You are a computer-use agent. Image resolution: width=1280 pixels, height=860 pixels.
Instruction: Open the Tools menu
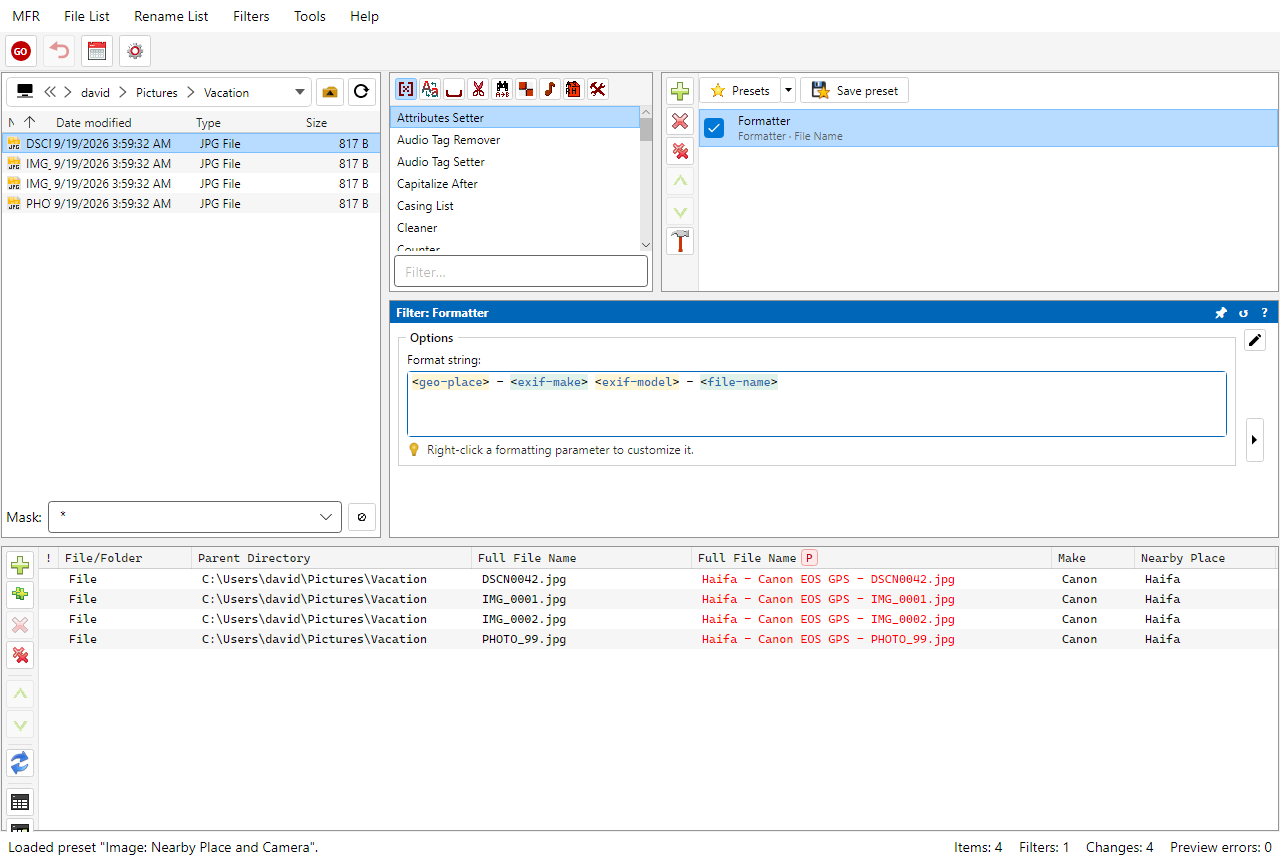click(x=310, y=16)
